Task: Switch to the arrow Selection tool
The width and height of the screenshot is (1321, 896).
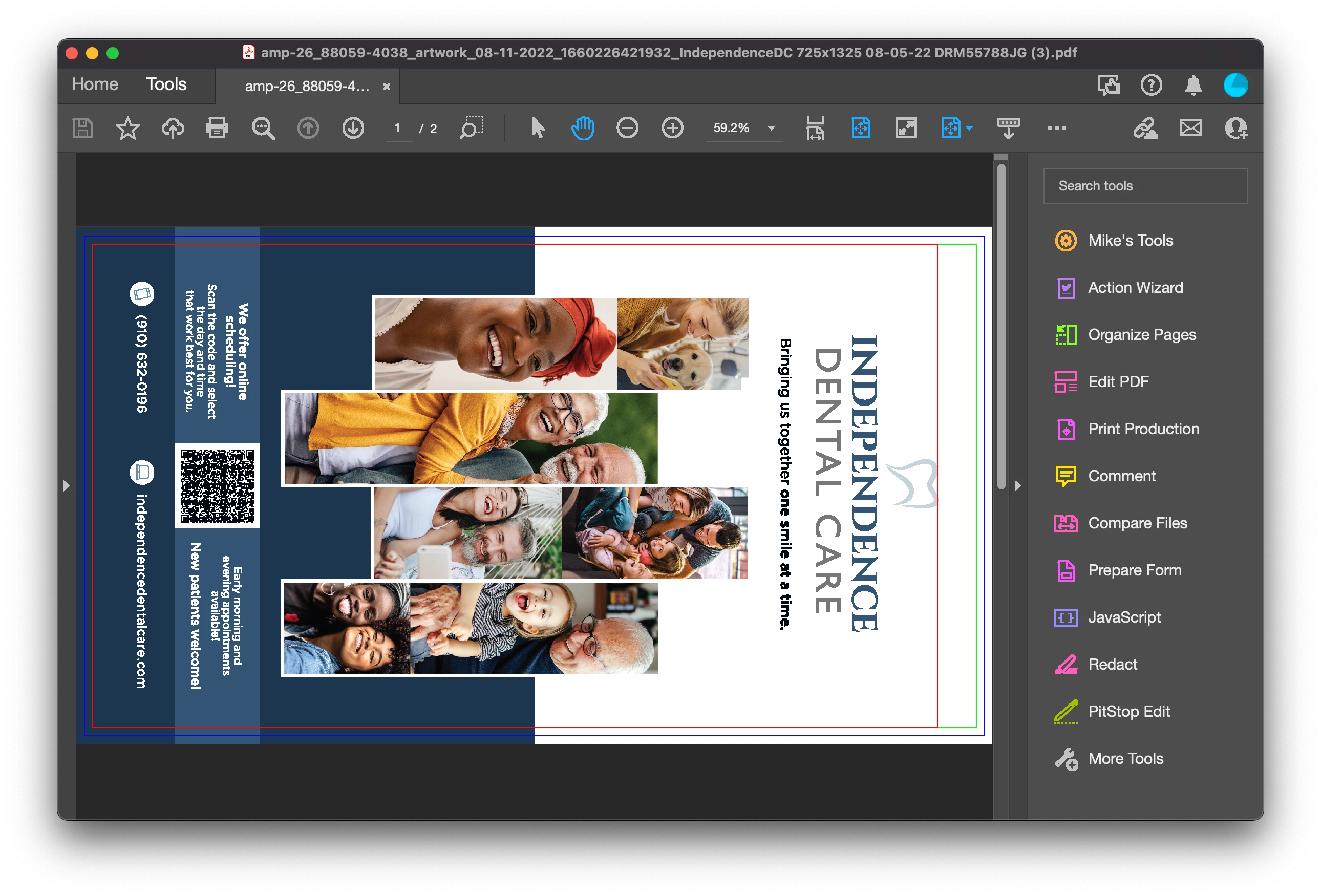Action: [x=537, y=128]
